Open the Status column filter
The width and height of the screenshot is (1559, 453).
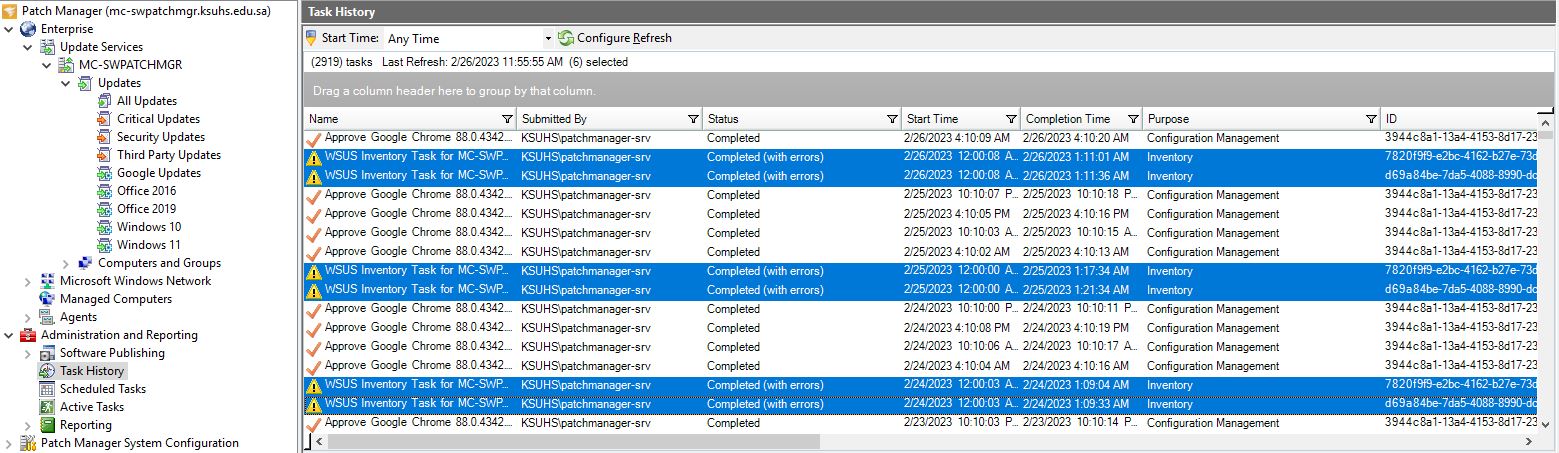click(x=892, y=119)
